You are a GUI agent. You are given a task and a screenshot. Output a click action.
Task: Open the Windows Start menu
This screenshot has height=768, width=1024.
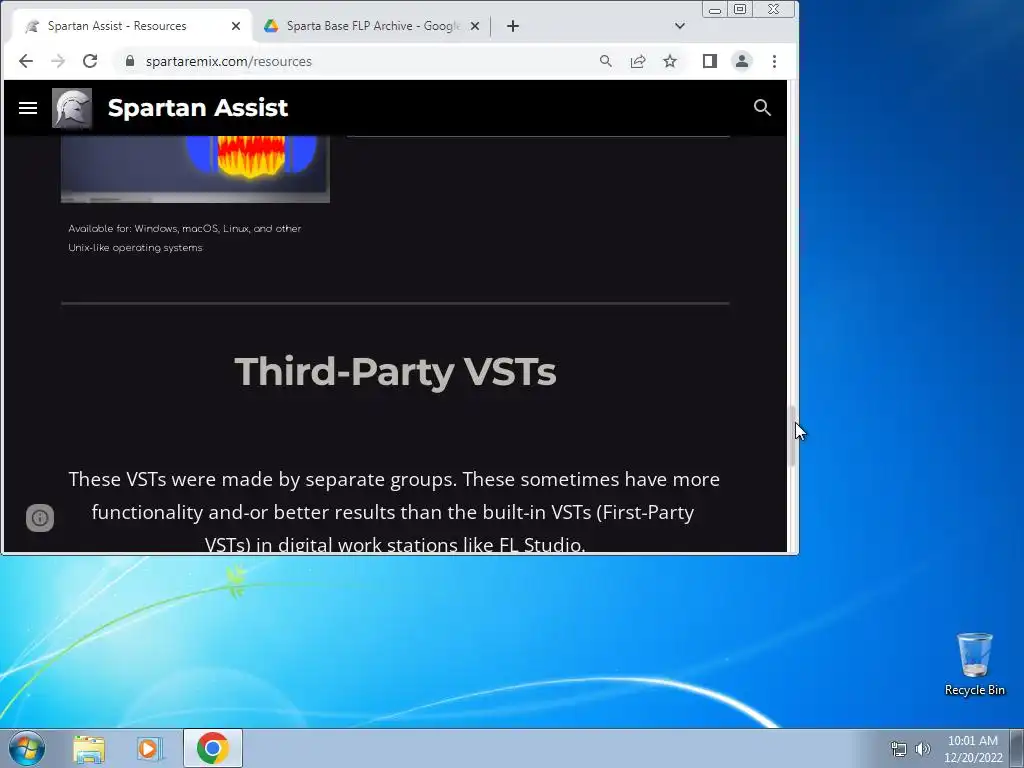point(27,748)
